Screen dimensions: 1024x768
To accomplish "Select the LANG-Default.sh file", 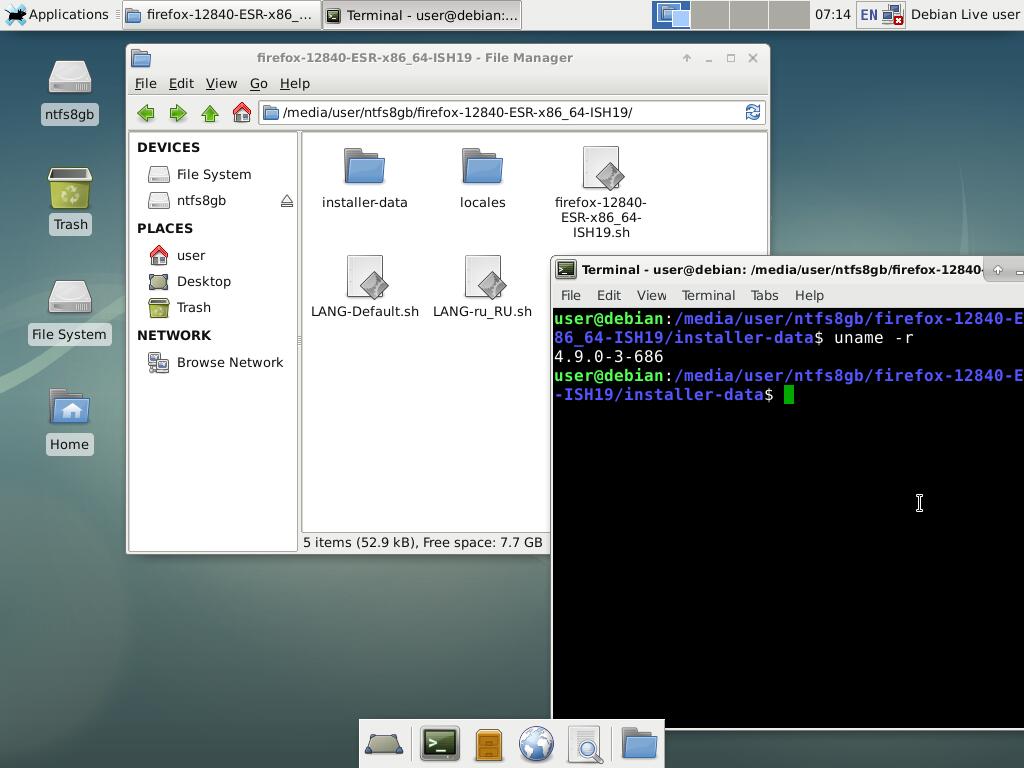I will 364,287.
